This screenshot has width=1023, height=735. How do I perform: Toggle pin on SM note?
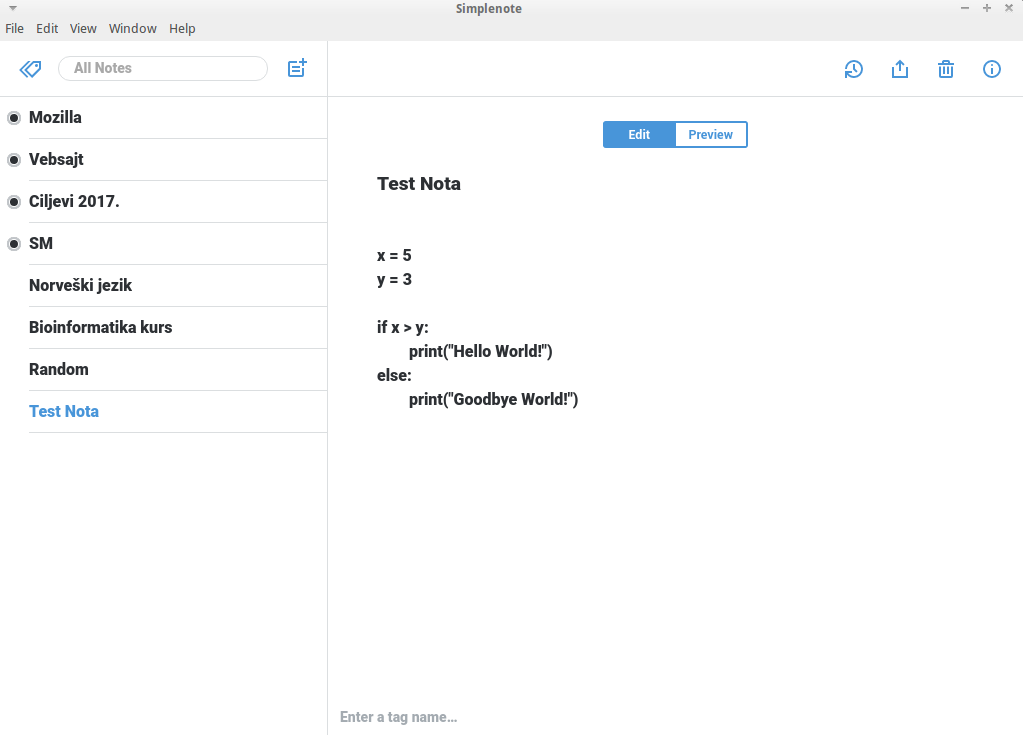pyautogui.click(x=14, y=244)
